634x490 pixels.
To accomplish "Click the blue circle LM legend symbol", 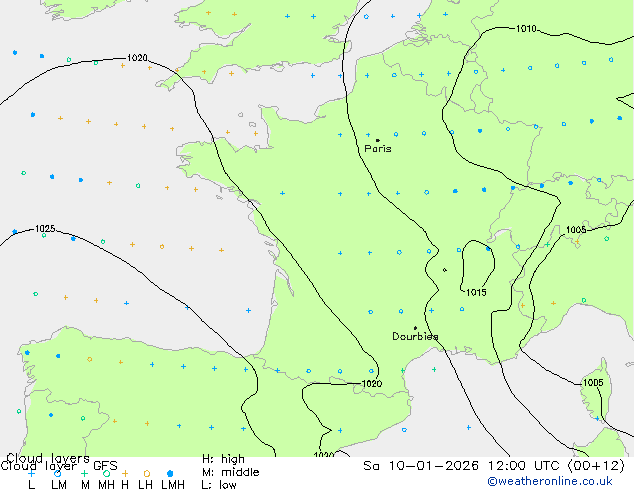I will (x=58, y=473).
